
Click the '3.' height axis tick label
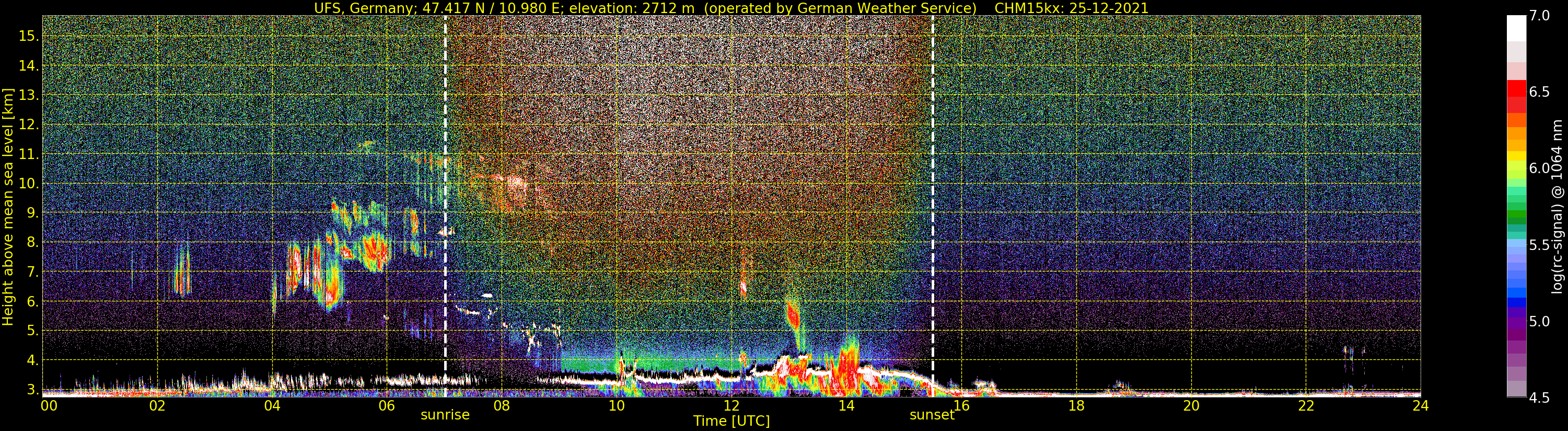(x=32, y=390)
